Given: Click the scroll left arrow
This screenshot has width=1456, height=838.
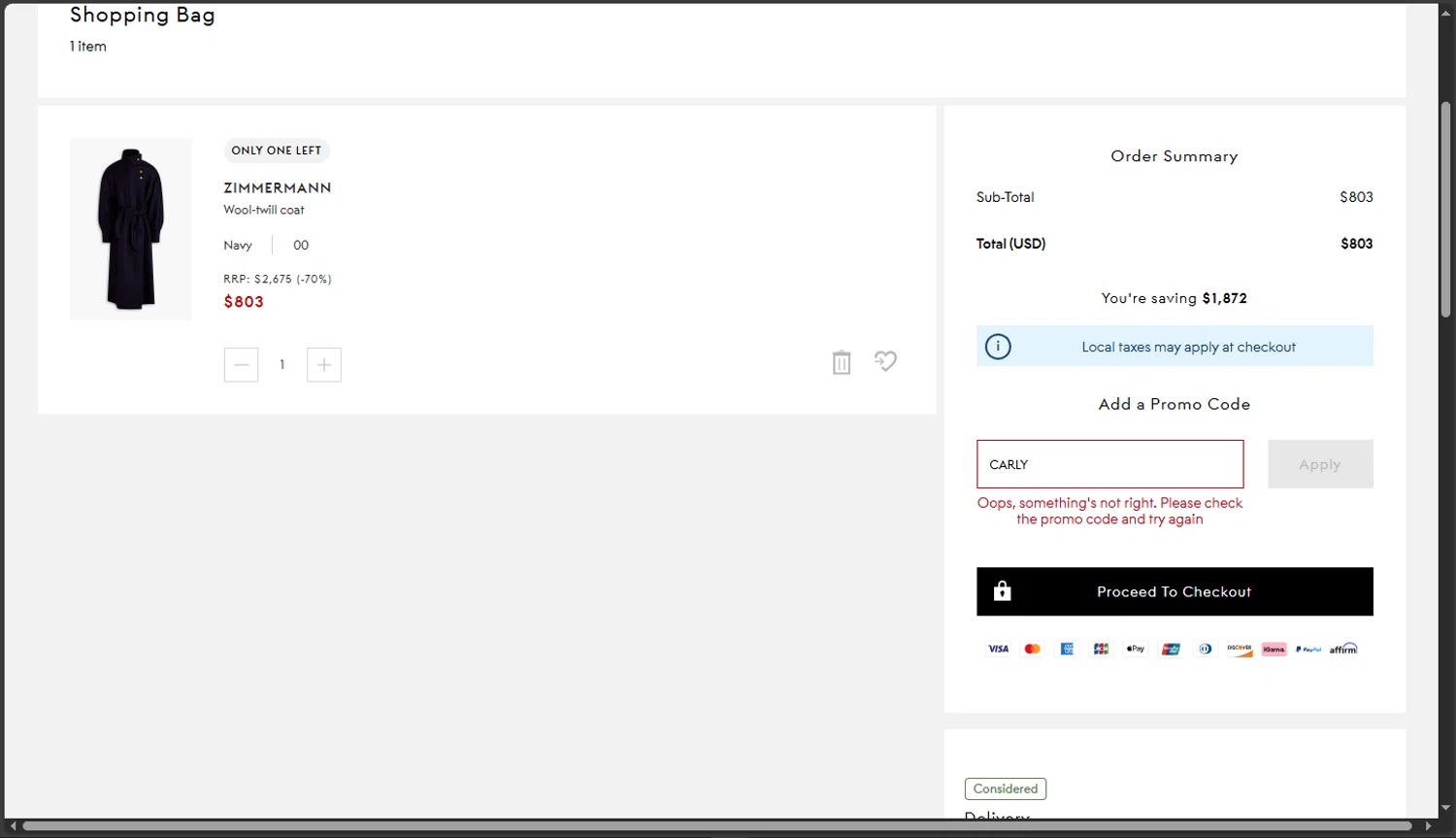Looking at the screenshot, I should point(13,826).
